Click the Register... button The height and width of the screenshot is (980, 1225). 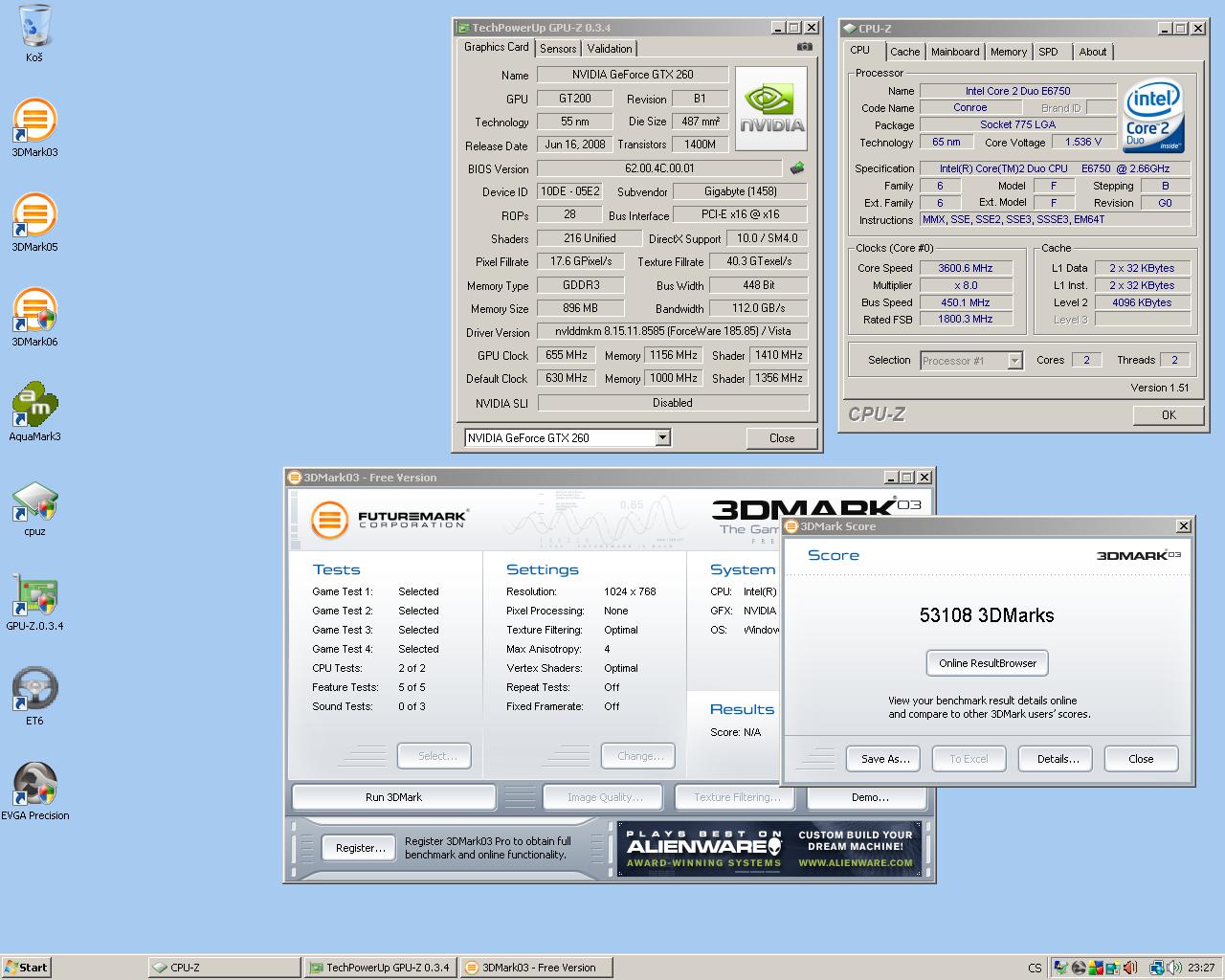(x=361, y=847)
